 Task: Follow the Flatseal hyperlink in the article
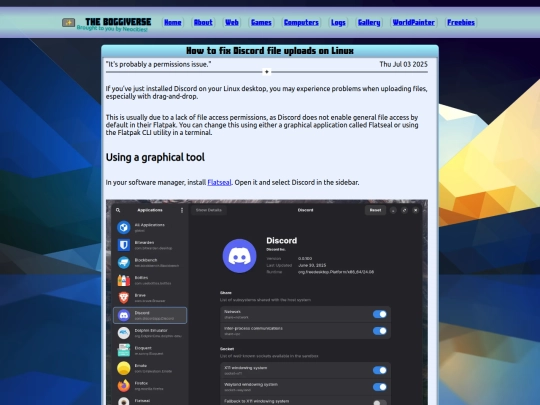[219, 182]
